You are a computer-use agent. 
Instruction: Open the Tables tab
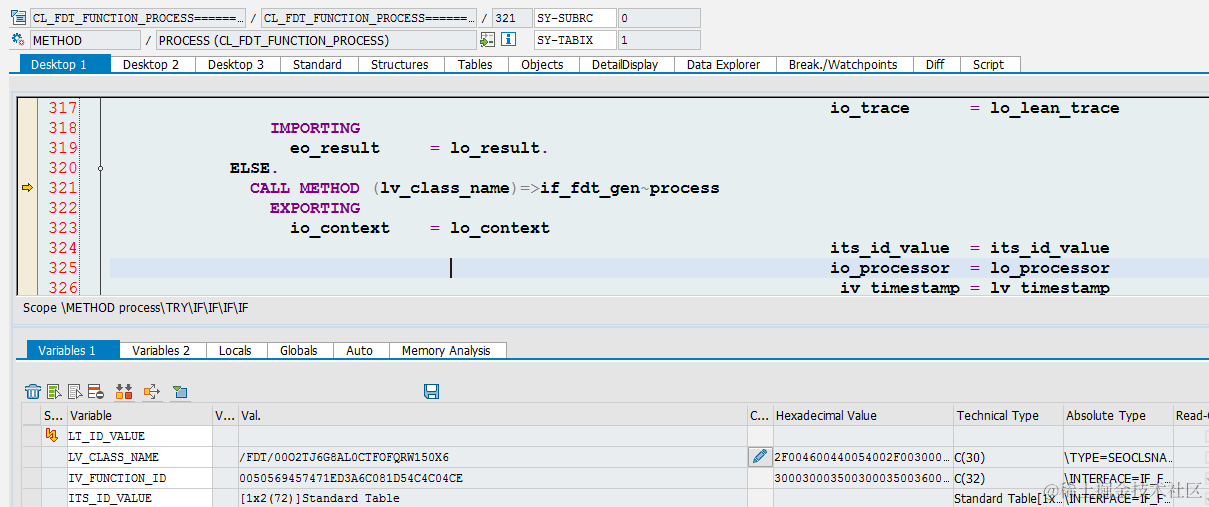[x=475, y=64]
